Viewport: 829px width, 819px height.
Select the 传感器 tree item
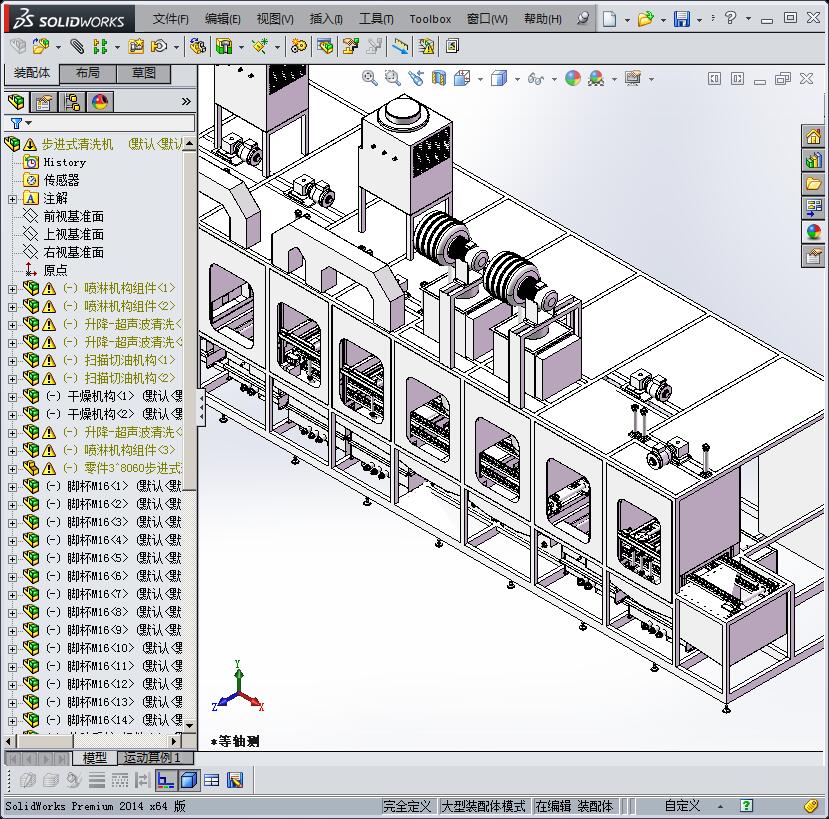click(x=61, y=180)
